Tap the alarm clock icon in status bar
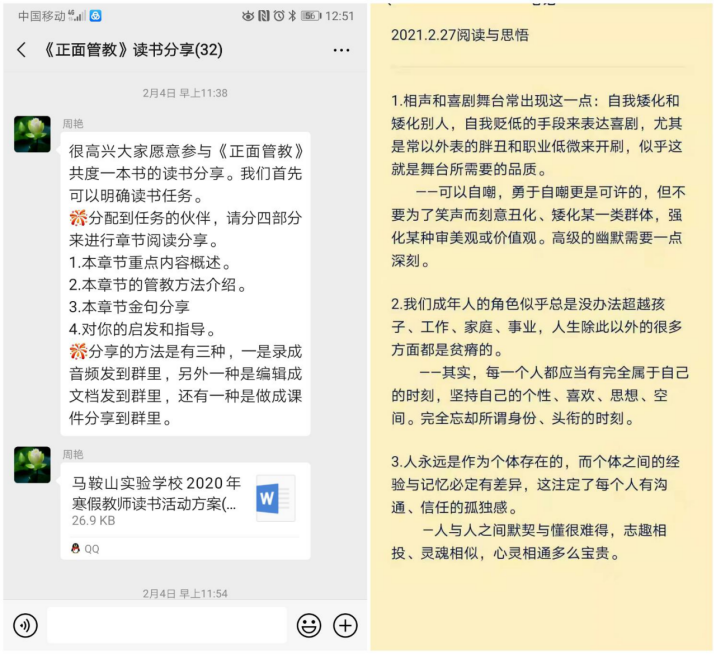The height and width of the screenshot is (654, 717). point(278,16)
